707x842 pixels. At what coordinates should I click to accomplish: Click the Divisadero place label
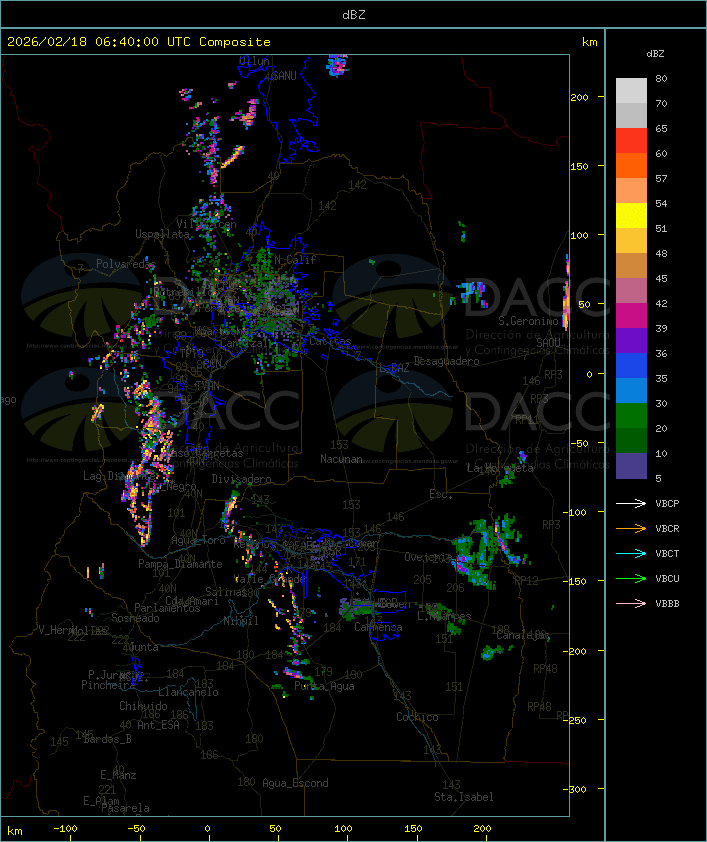coord(241,478)
